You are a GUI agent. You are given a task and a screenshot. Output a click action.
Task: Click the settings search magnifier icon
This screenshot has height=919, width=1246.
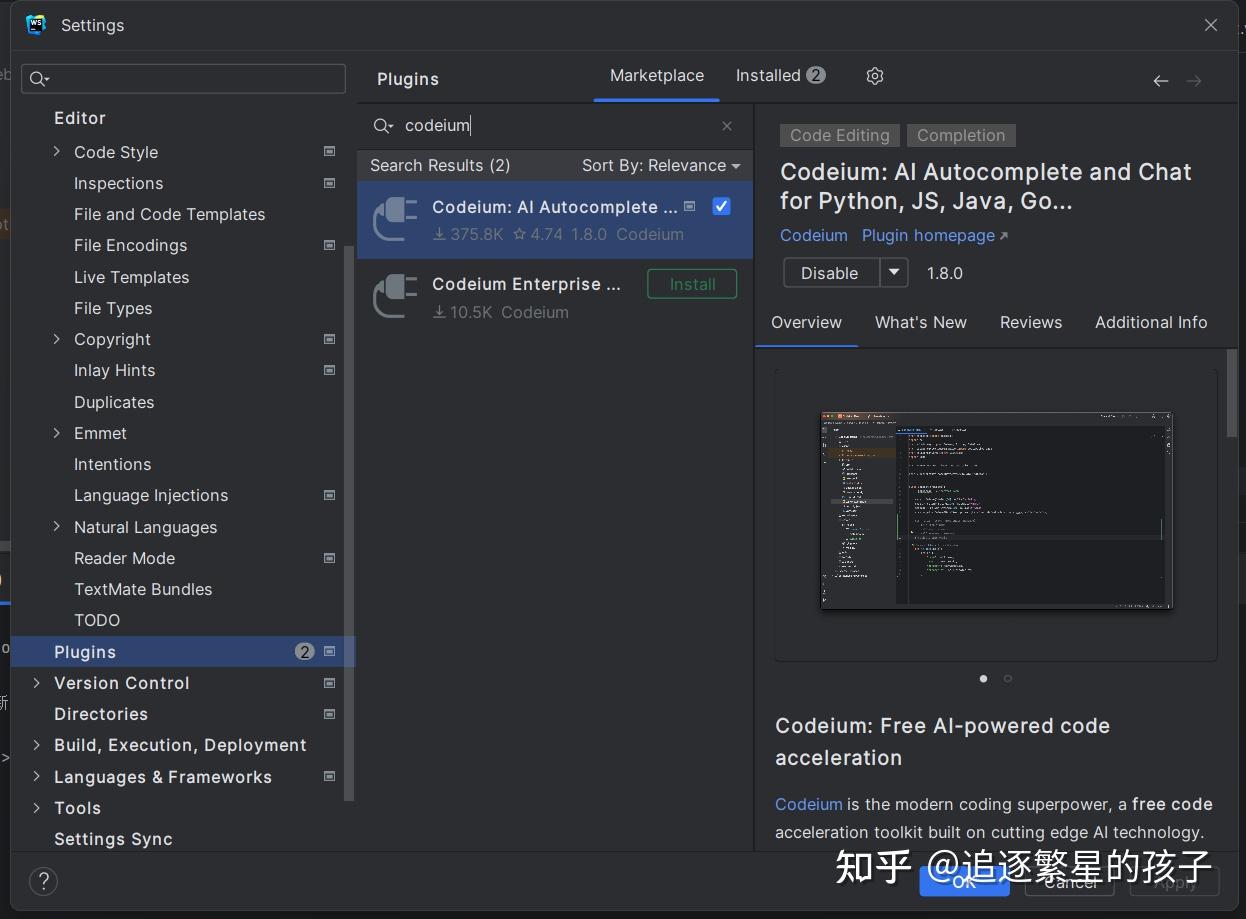pos(39,79)
